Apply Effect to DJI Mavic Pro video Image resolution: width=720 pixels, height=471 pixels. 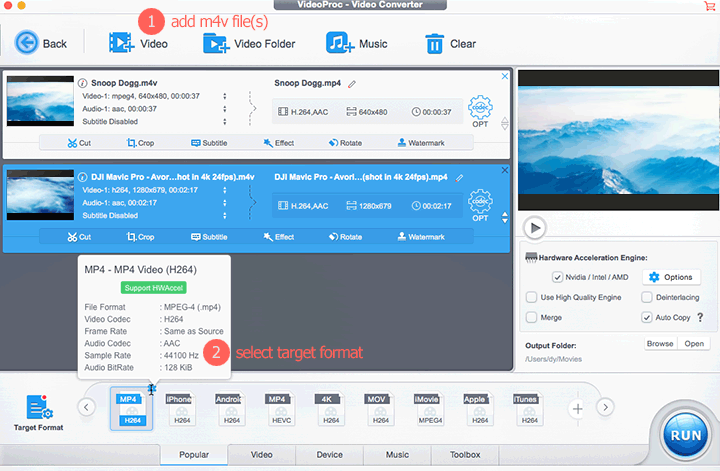click(278, 237)
